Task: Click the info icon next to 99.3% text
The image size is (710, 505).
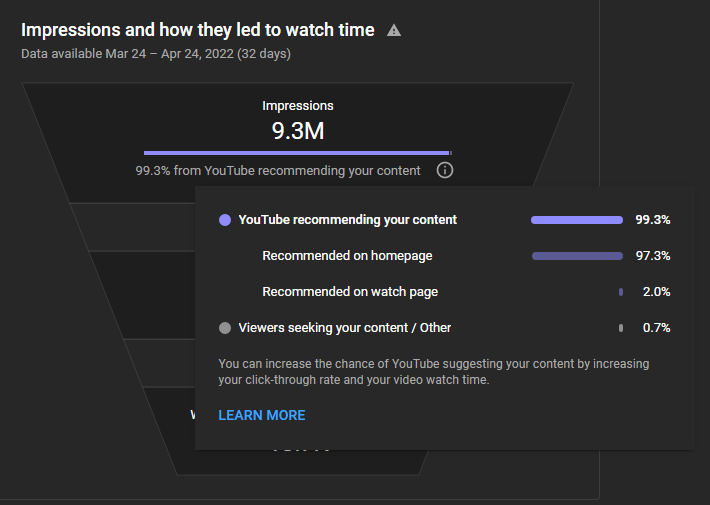Action: 445,170
